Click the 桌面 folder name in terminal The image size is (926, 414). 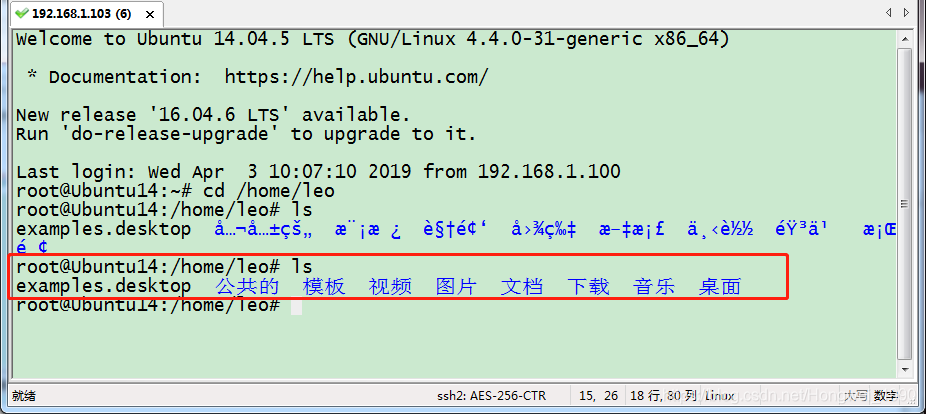(x=720, y=286)
